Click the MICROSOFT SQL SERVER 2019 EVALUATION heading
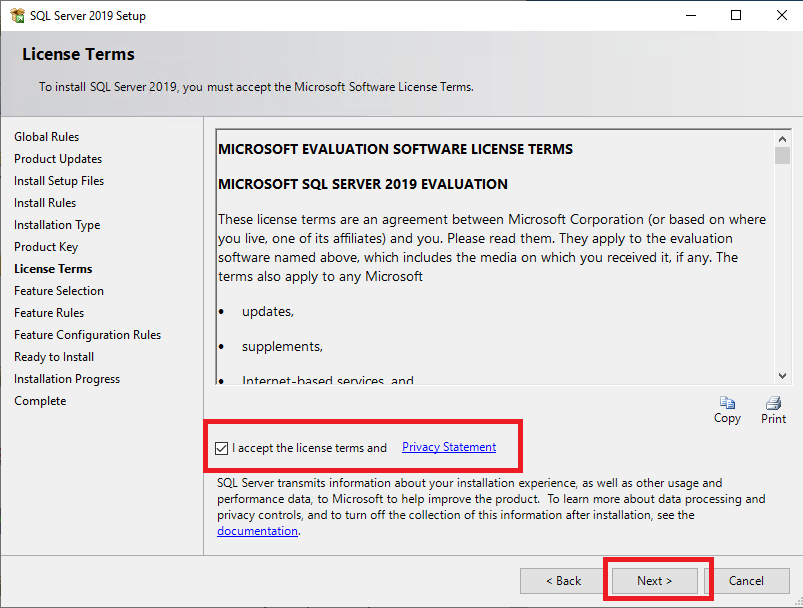Viewport: 803px width, 608px height. 363,184
